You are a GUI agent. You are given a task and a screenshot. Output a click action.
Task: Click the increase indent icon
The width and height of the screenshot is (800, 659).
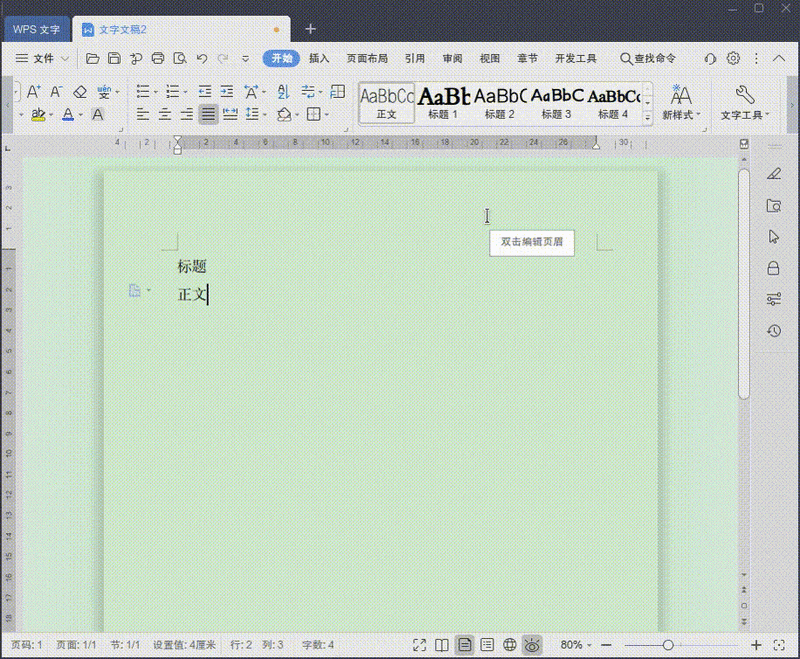click(227, 92)
